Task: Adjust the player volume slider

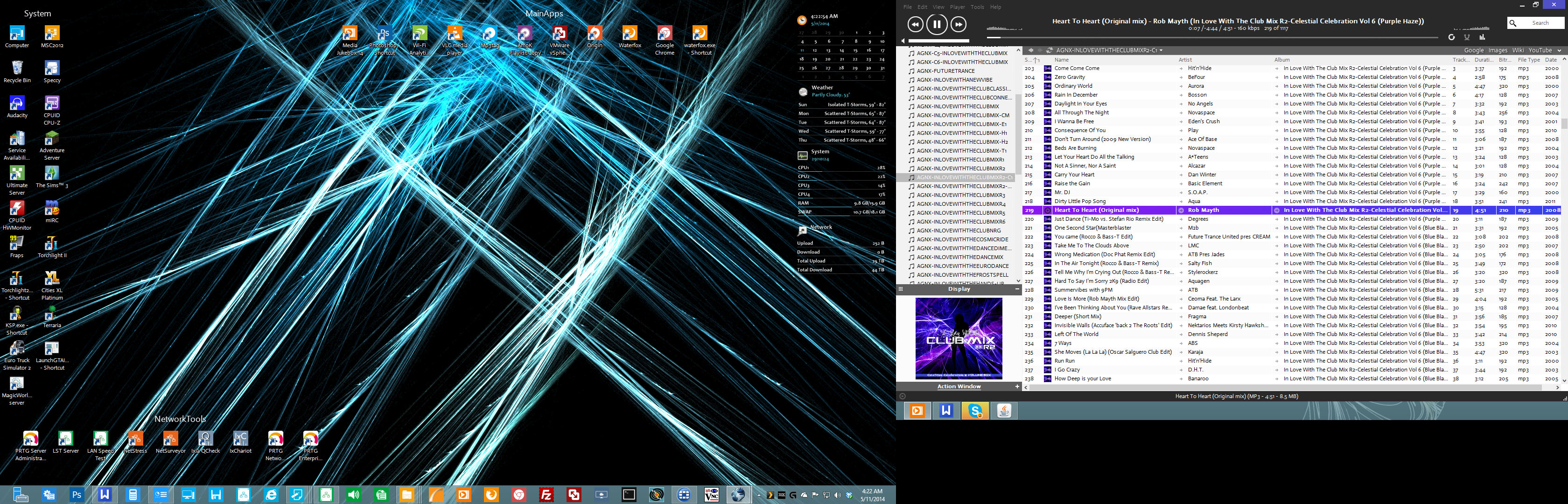Action: tap(938, 42)
